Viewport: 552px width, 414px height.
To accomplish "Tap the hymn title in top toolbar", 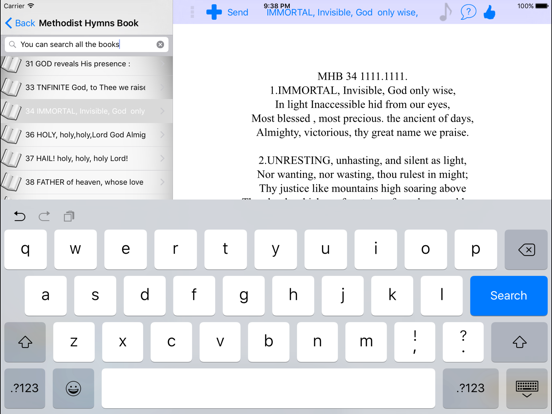I will [x=342, y=13].
